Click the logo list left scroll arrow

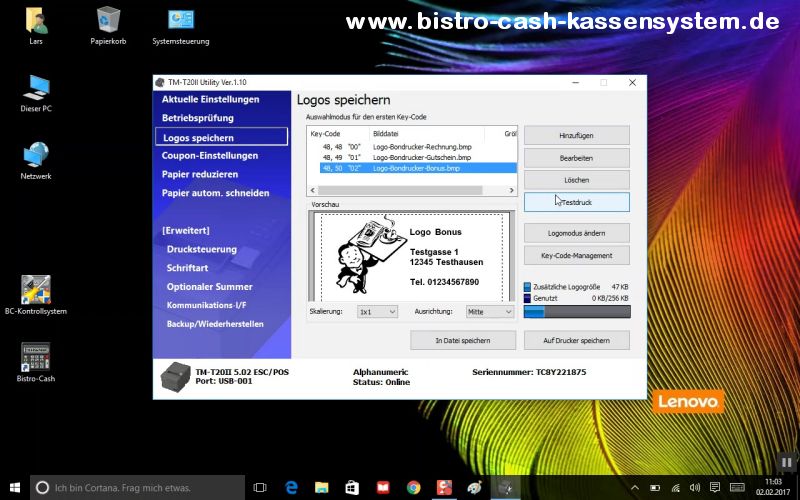point(313,190)
